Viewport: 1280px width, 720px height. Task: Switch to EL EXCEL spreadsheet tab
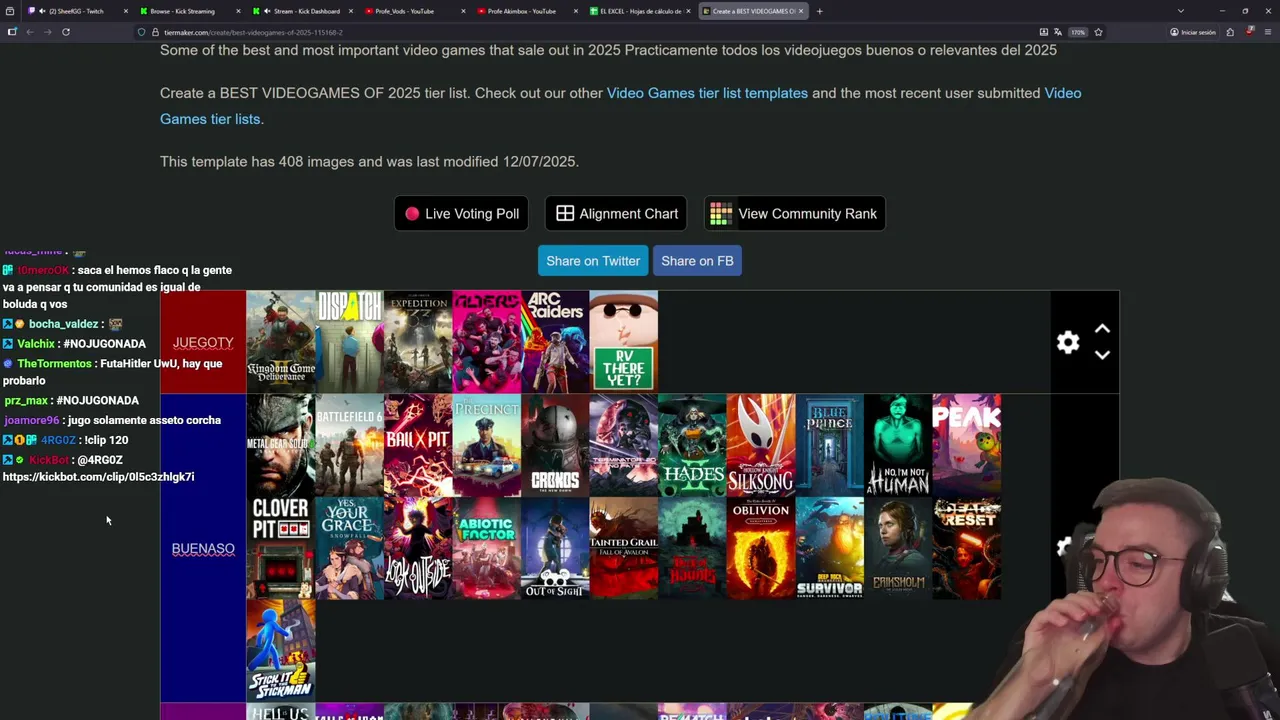639,11
